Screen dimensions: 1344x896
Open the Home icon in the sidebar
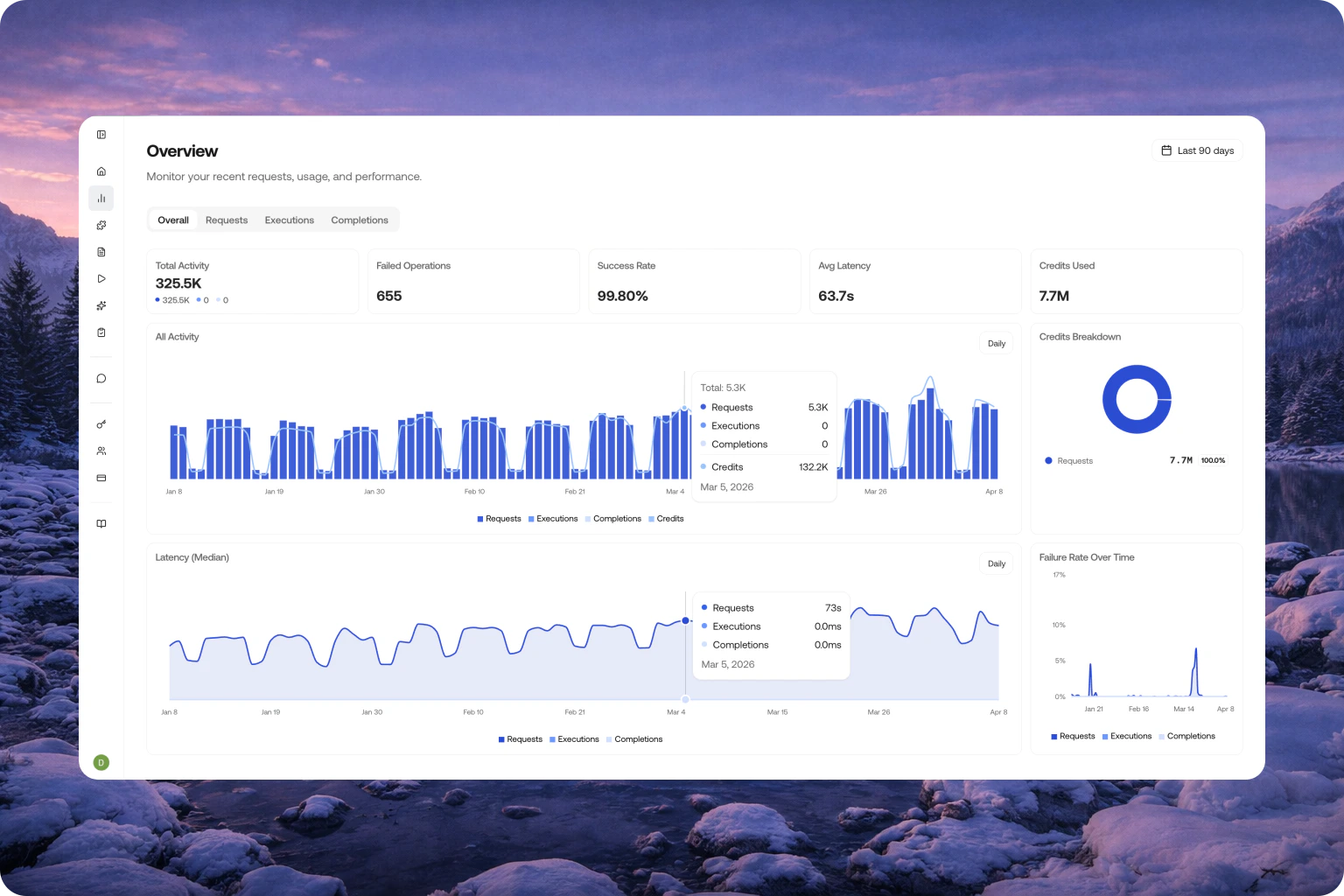[101, 171]
